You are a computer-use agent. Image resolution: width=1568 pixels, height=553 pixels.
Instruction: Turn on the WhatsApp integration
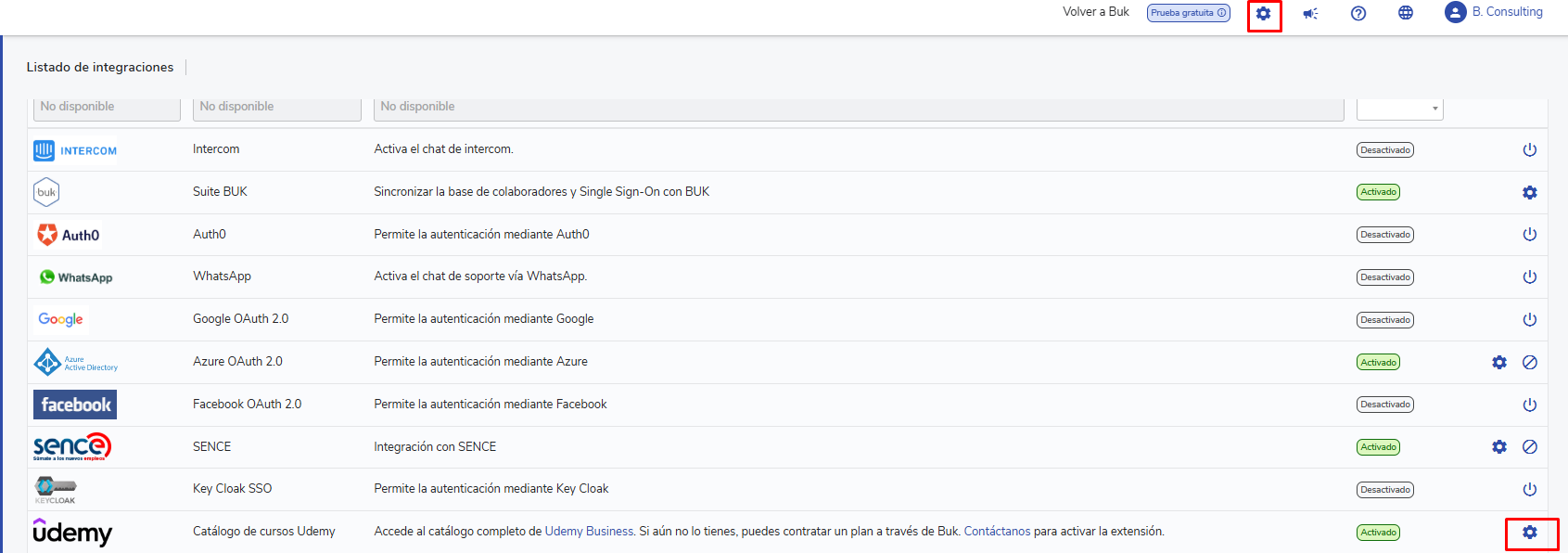(x=1530, y=277)
